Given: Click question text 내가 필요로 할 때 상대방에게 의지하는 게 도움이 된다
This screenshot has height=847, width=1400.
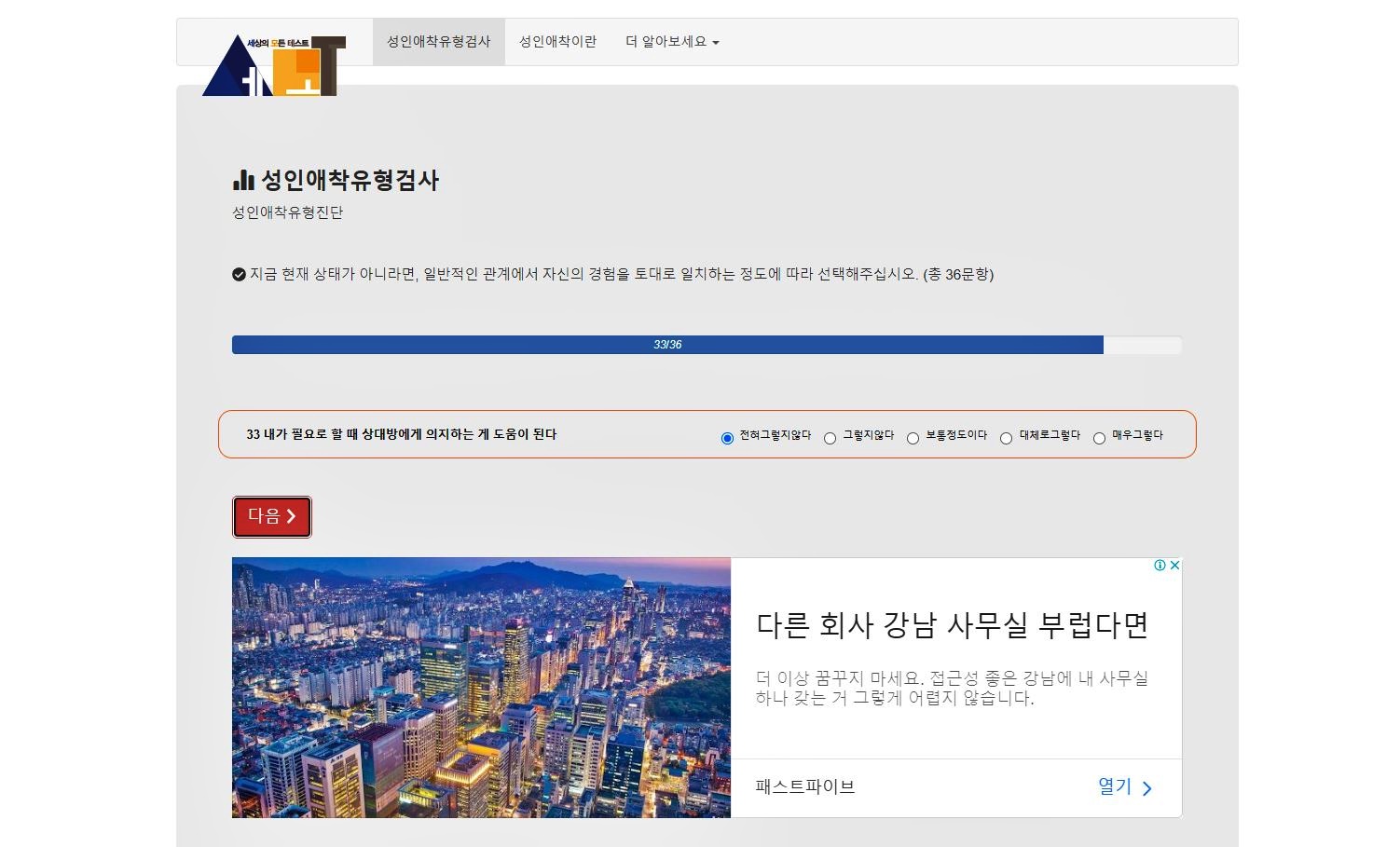Looking at the screenshot, I should click(410, 434).
